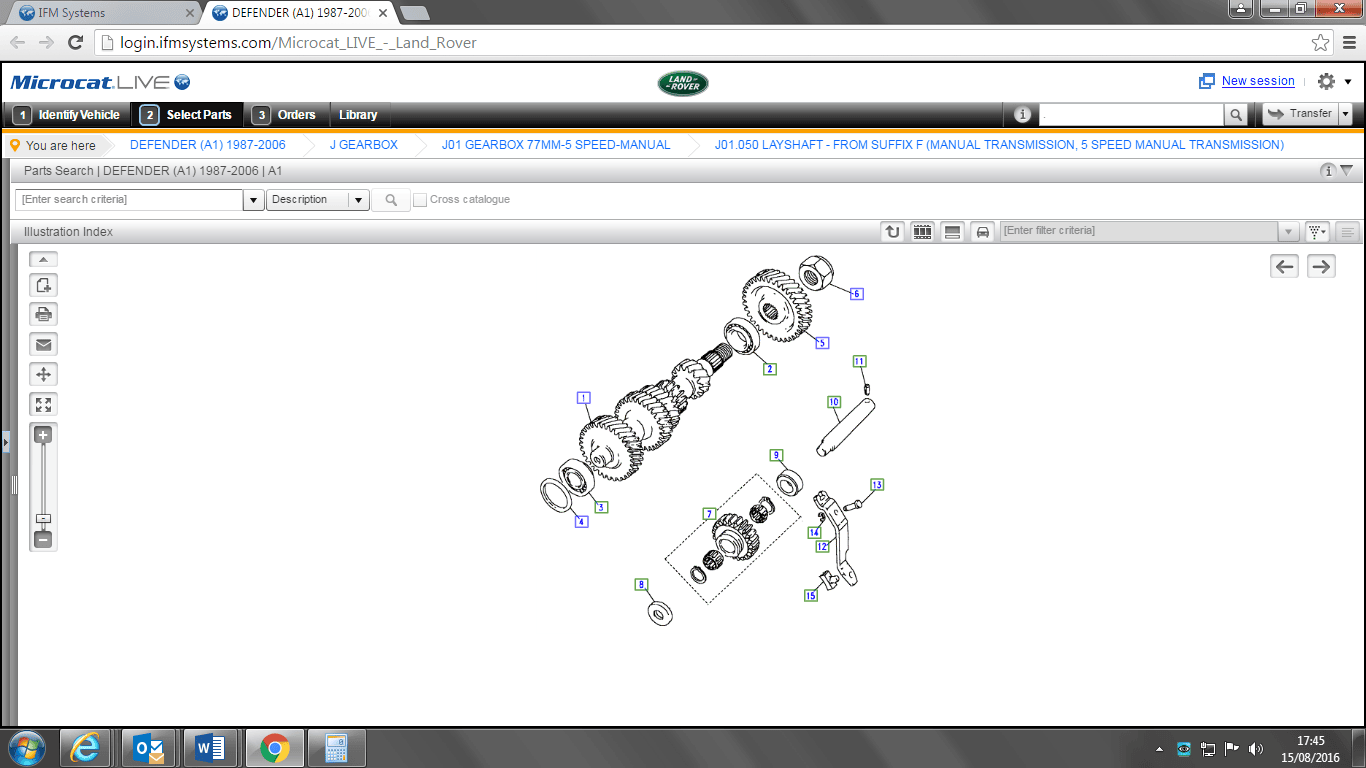Click the Windows Start button
Screen dimensions: 1366x768
click(26, 747)
